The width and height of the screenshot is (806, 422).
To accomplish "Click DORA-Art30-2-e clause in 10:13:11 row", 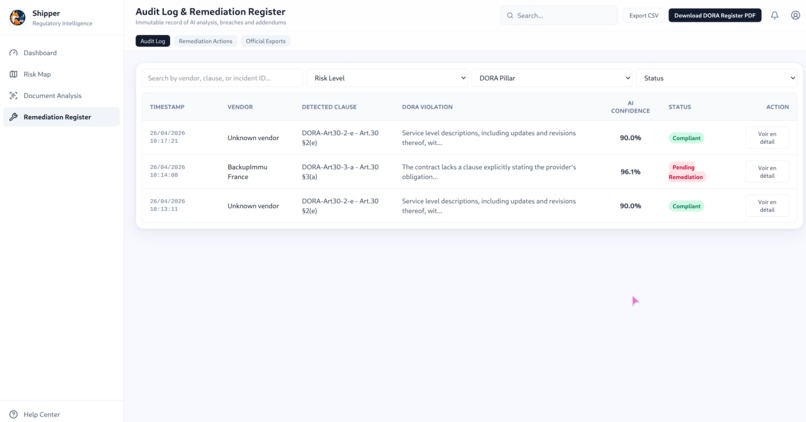I will pyautogui.click(x=340, y=206).
